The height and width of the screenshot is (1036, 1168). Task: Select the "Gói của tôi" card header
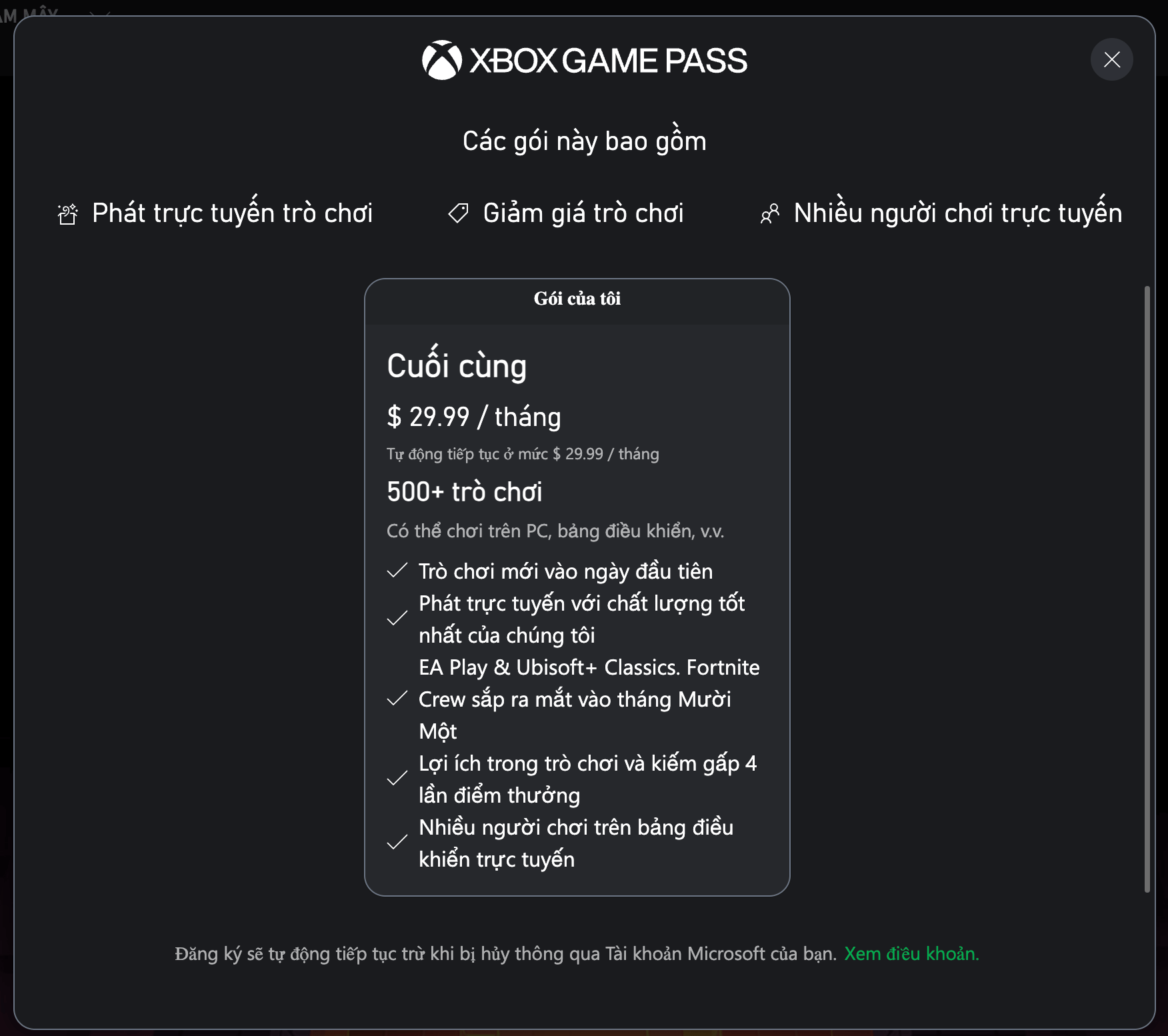pyautogui.click(x=577, y=299)
